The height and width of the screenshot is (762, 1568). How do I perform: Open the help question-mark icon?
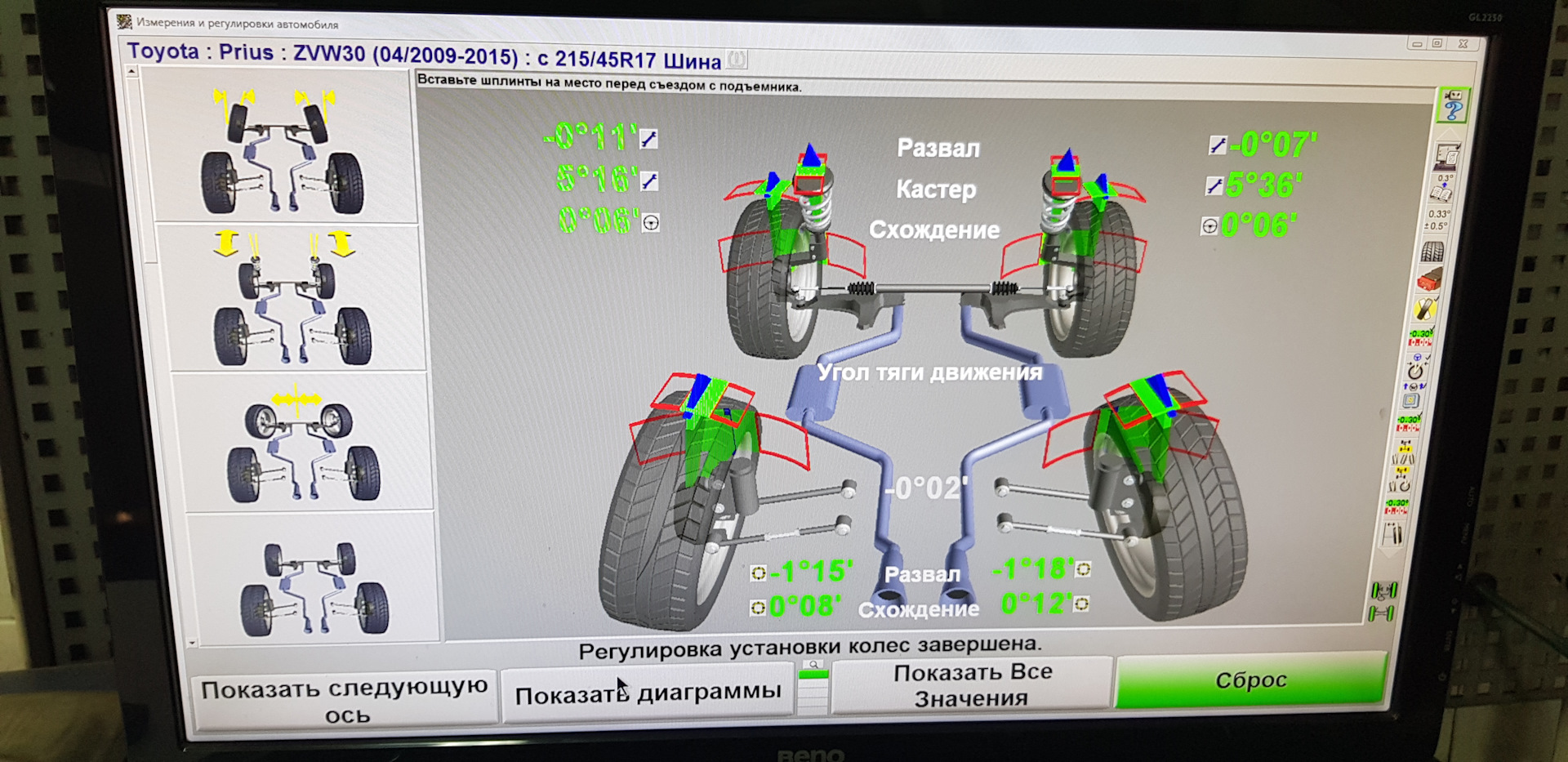1453,106
